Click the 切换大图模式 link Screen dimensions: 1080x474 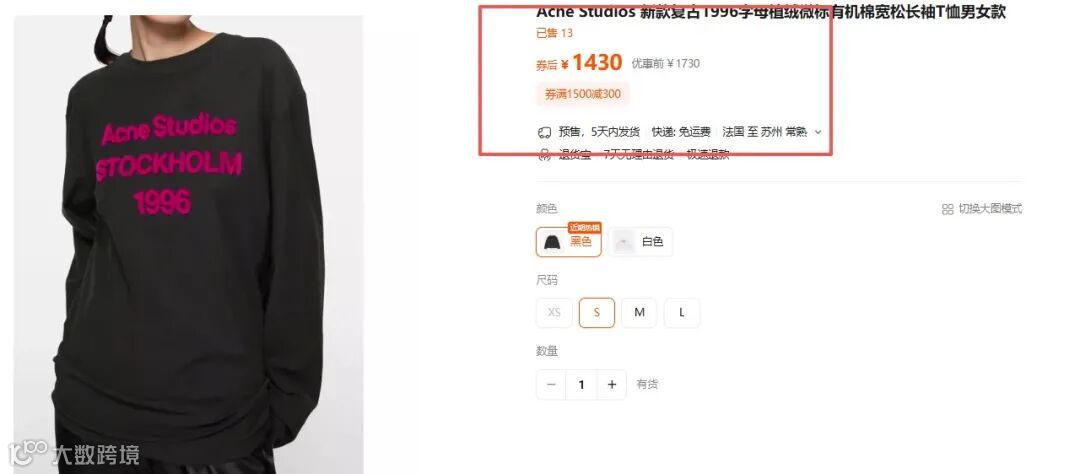(982, 209)
